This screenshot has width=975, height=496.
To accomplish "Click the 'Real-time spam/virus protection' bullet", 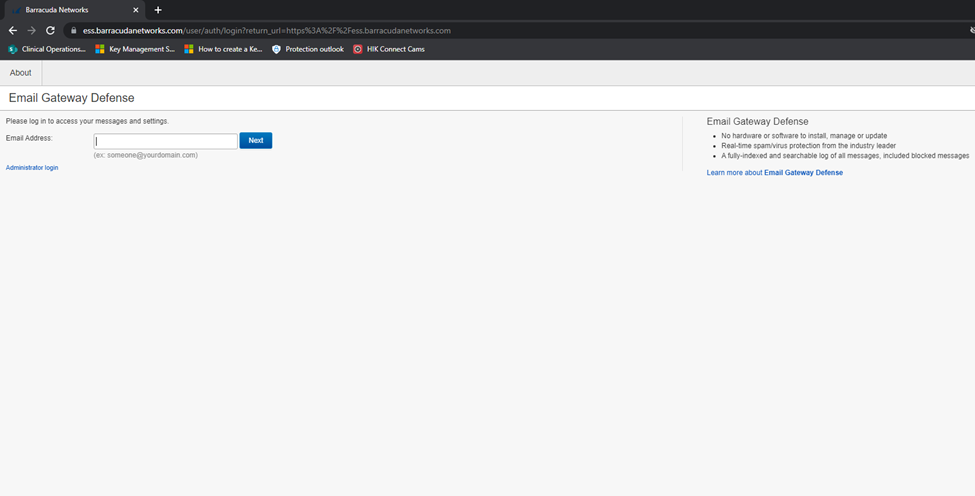I will tap(808, 145).
